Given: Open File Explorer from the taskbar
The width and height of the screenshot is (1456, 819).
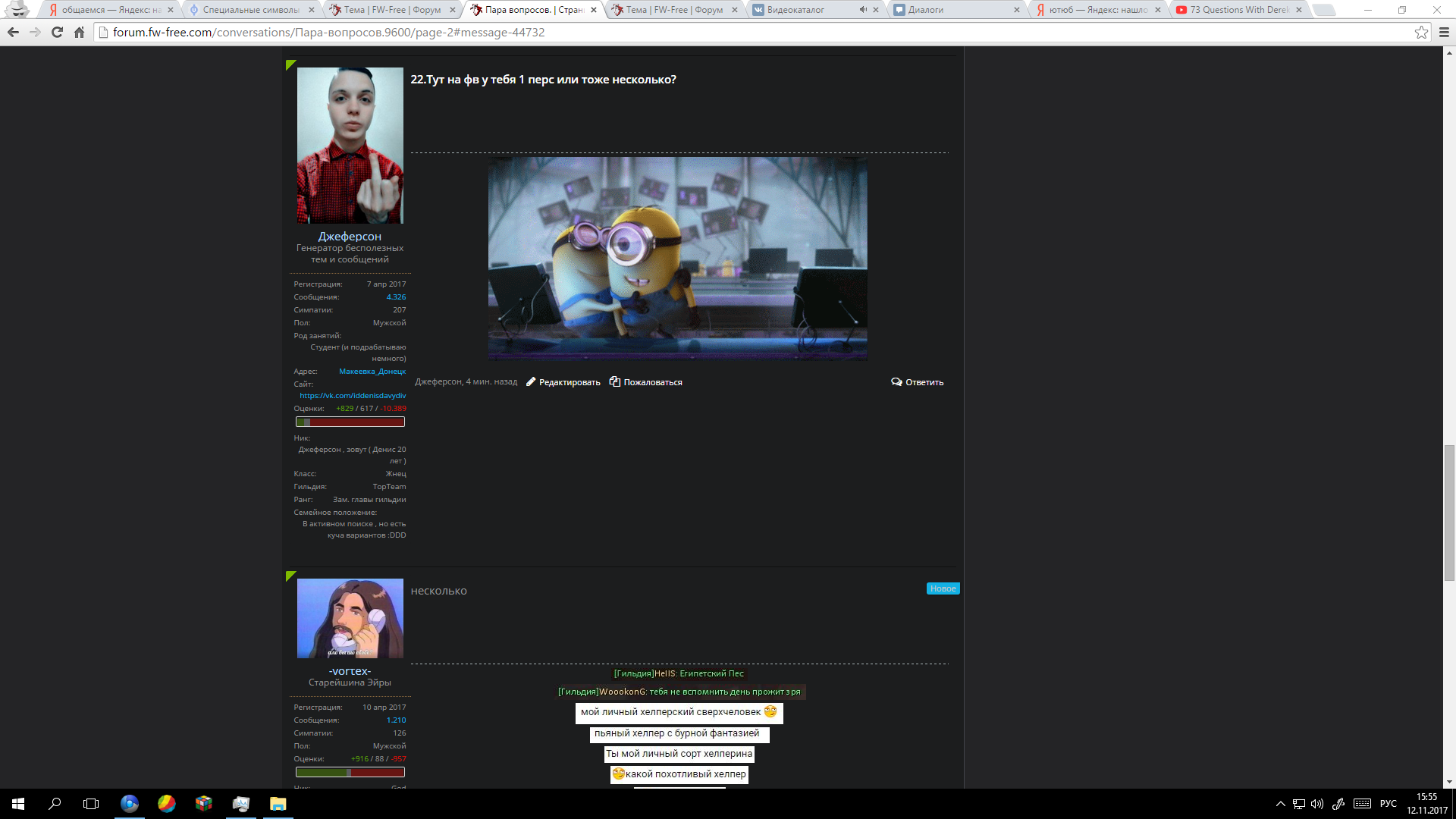Looking at the screenshot, I should click(x=278, y=804).
